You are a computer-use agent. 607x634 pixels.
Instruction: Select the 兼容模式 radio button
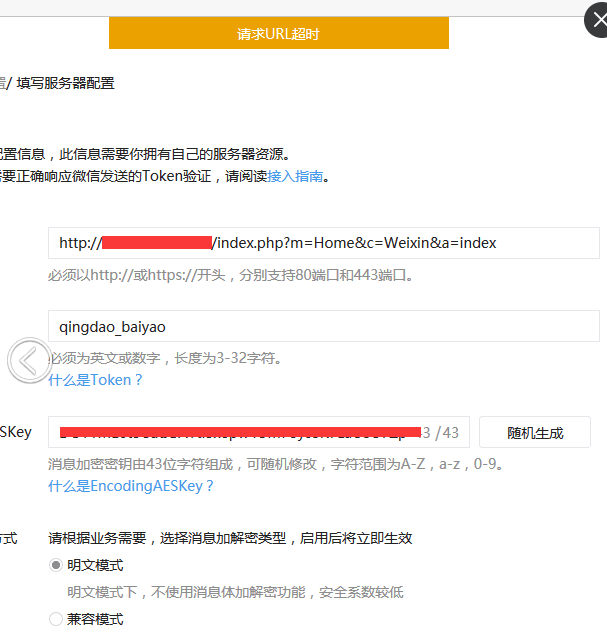click(x=56, y=619)
